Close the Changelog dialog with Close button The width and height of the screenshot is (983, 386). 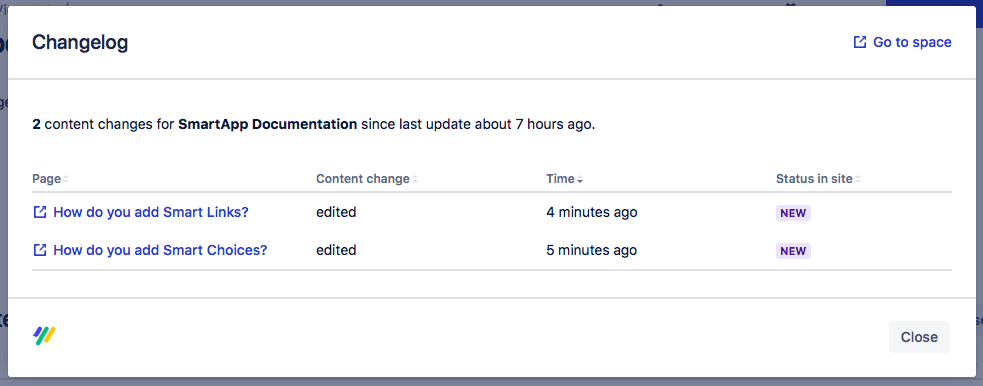(919, 337)
